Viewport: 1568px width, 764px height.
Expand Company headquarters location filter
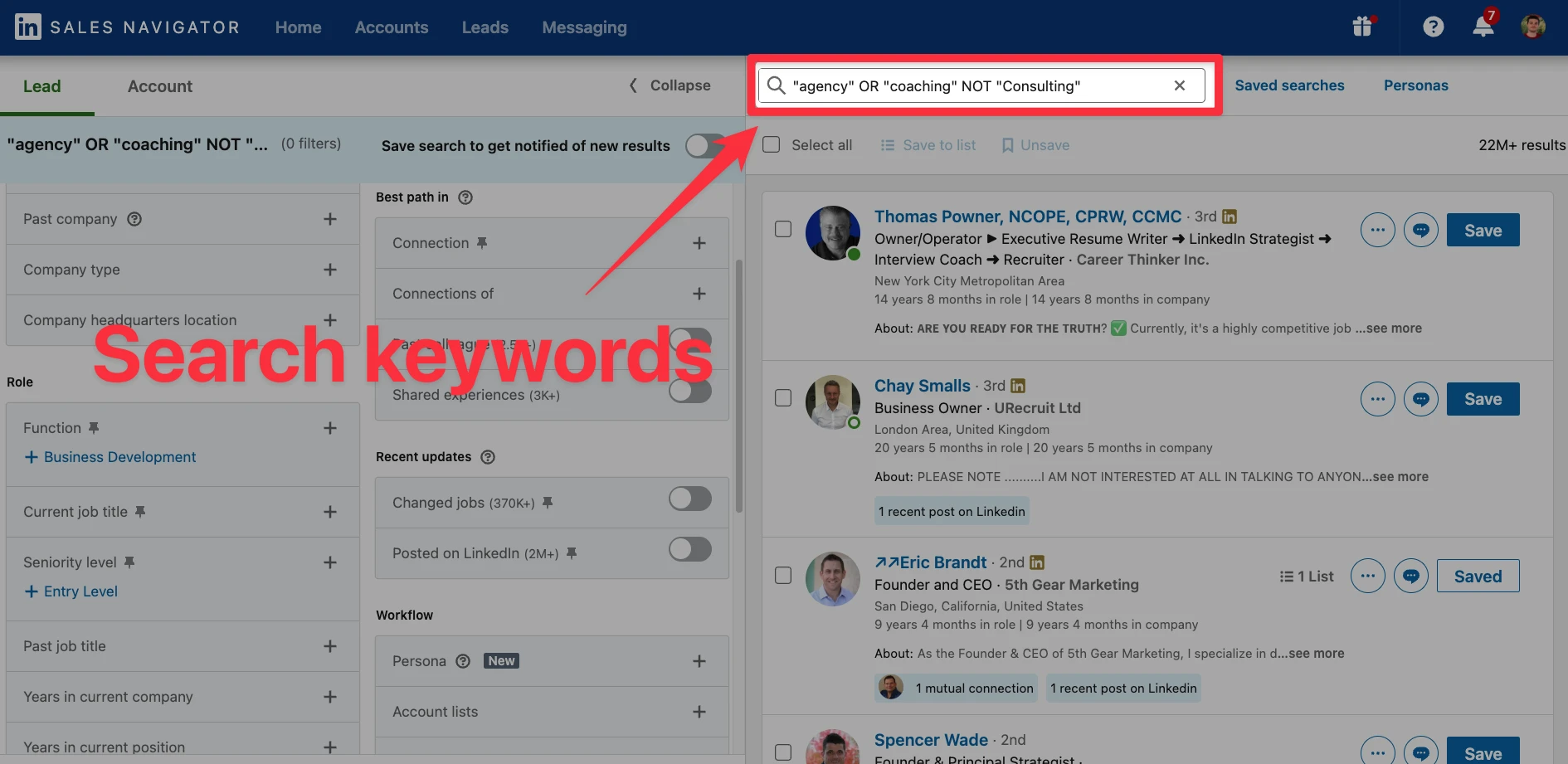(x=330, y=320)
